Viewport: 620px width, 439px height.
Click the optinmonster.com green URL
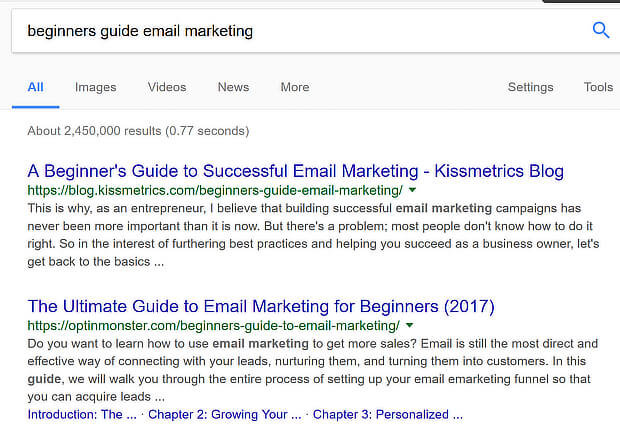pyautogui.click(x=214, y=326)
